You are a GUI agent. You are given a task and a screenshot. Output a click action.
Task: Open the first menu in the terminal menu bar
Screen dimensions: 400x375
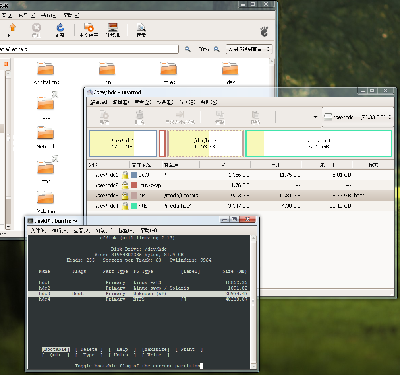click(x=38, y=230)
